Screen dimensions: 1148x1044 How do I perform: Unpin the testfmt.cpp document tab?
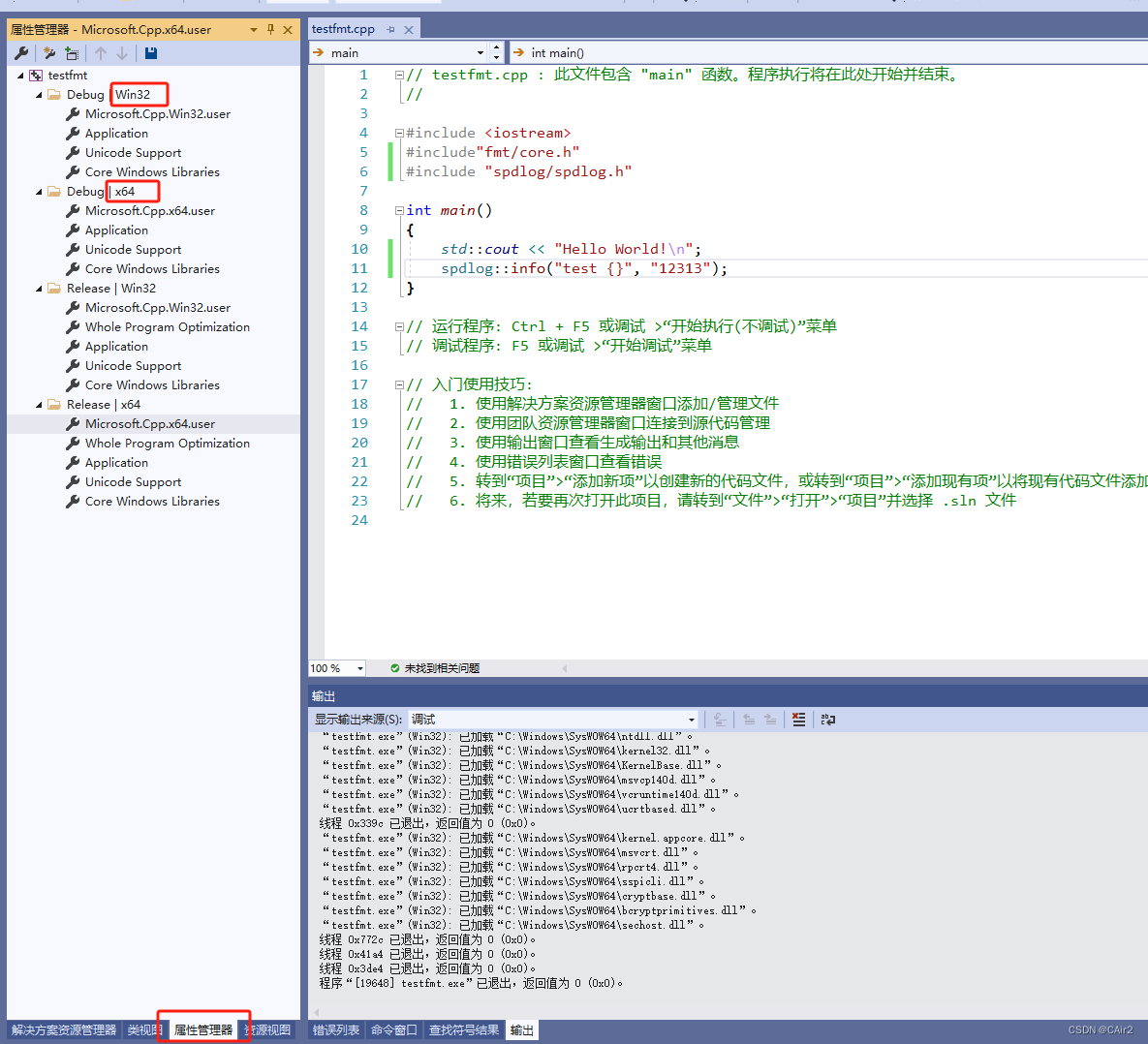[x=391, y=29]
